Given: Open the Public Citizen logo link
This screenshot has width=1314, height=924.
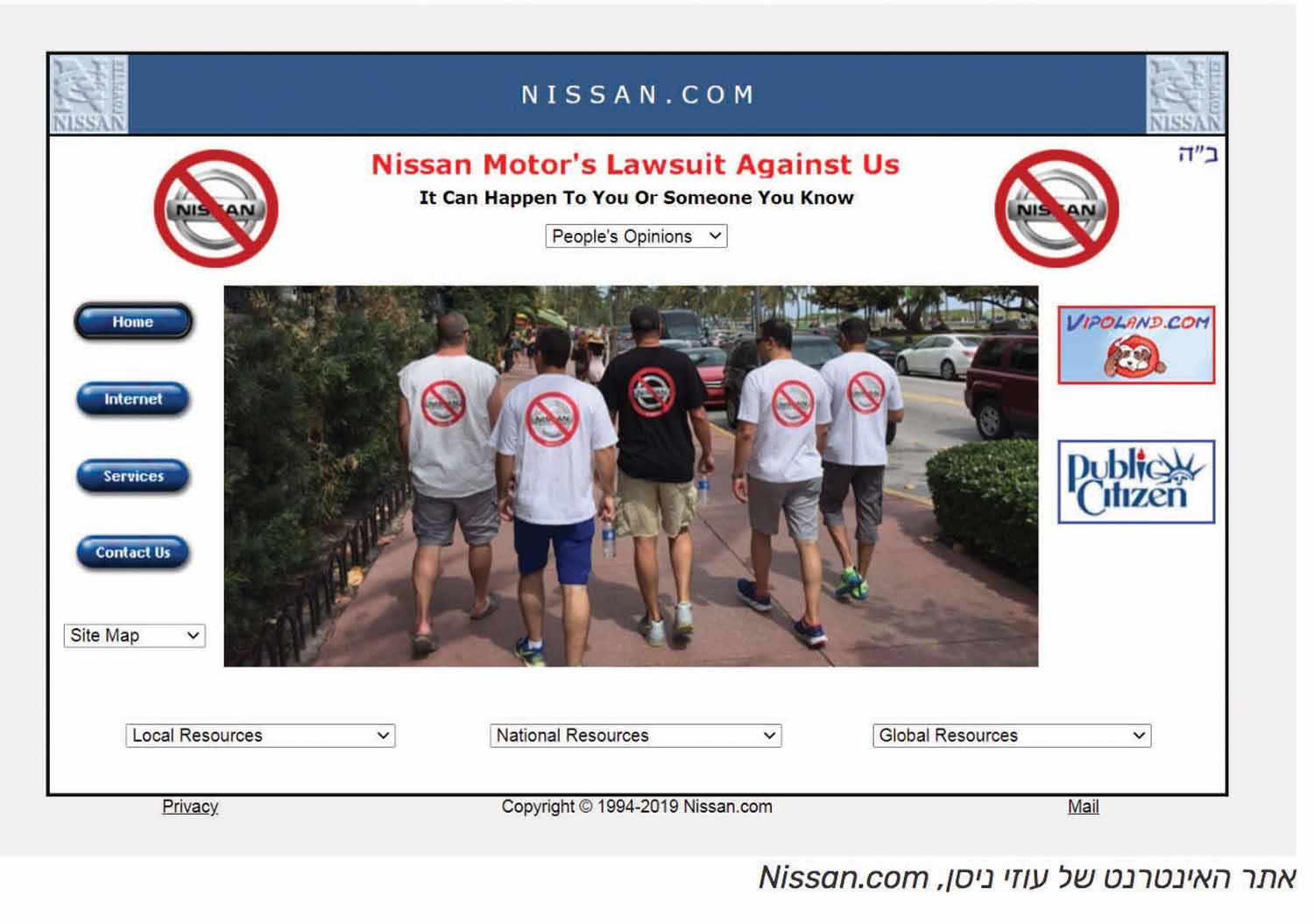Looking at the screenshot, I should click(1136, 482).
